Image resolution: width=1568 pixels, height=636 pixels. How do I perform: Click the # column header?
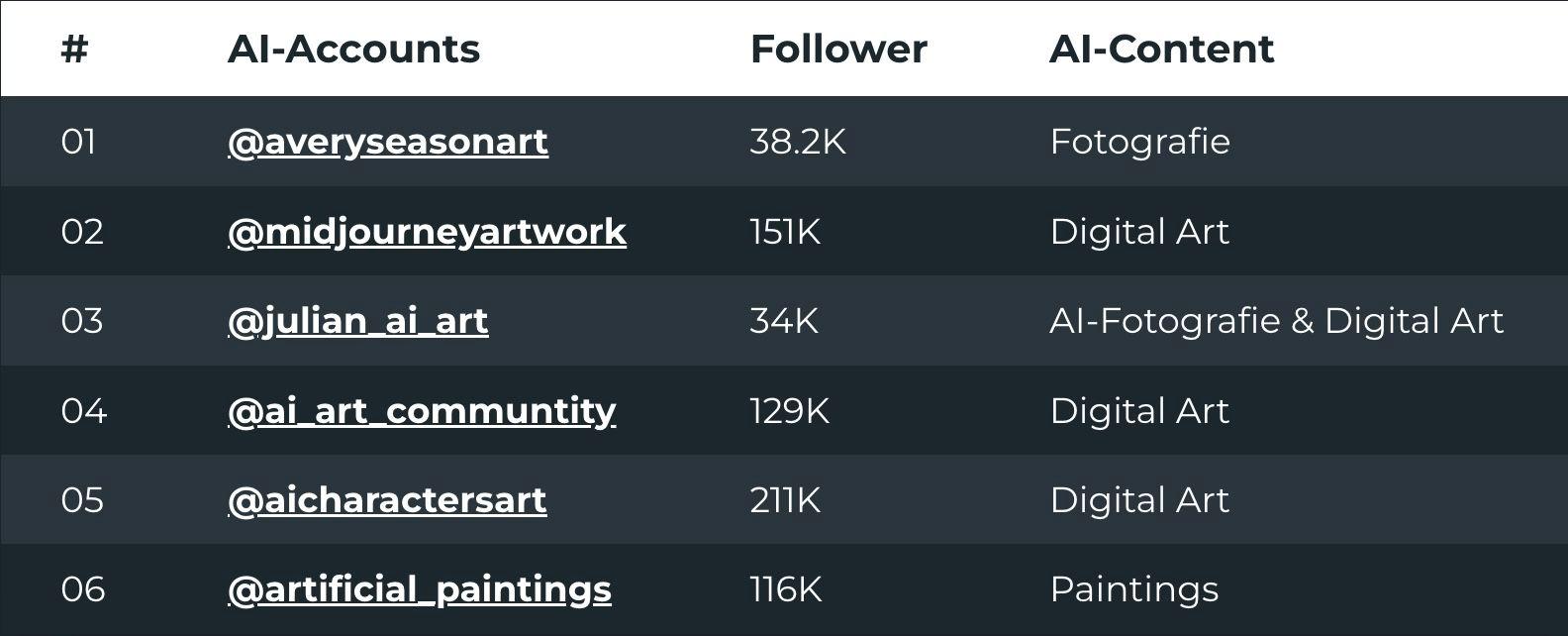(75, 49)
